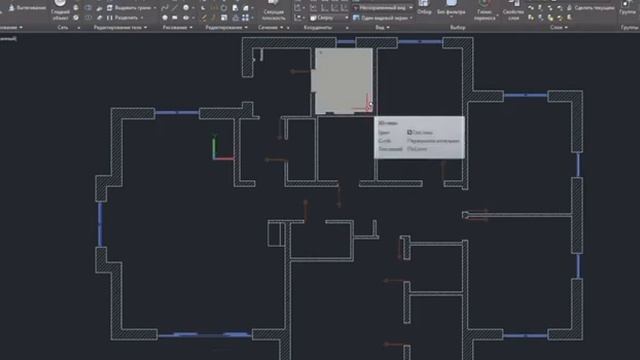The width and height of the screenshot is (640, 360).
Task: Click the Thaw All Layers icon
Action: [x=550, y=18]
